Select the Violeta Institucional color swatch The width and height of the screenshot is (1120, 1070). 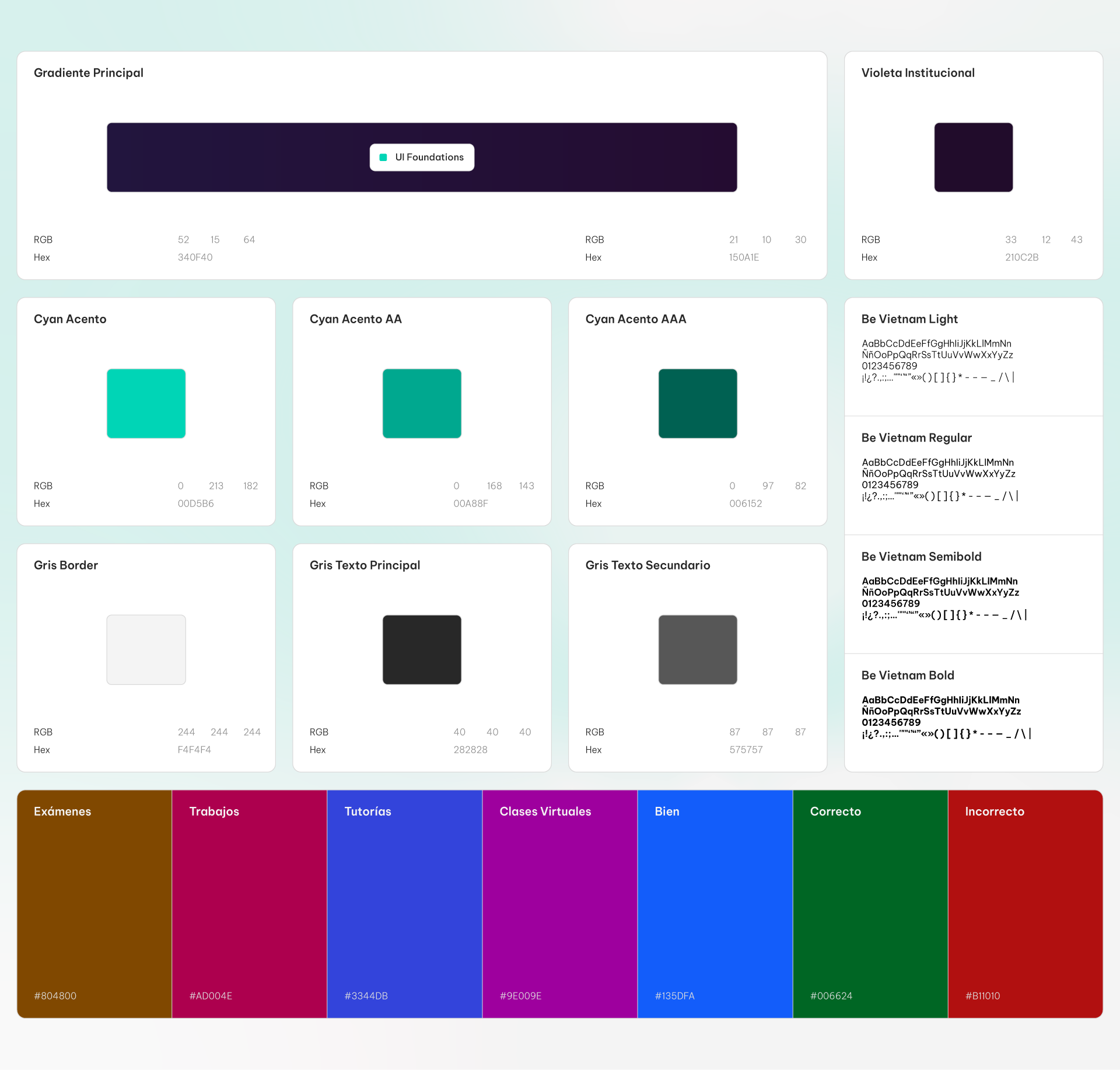pyautogui.click(x=973, y=158)
